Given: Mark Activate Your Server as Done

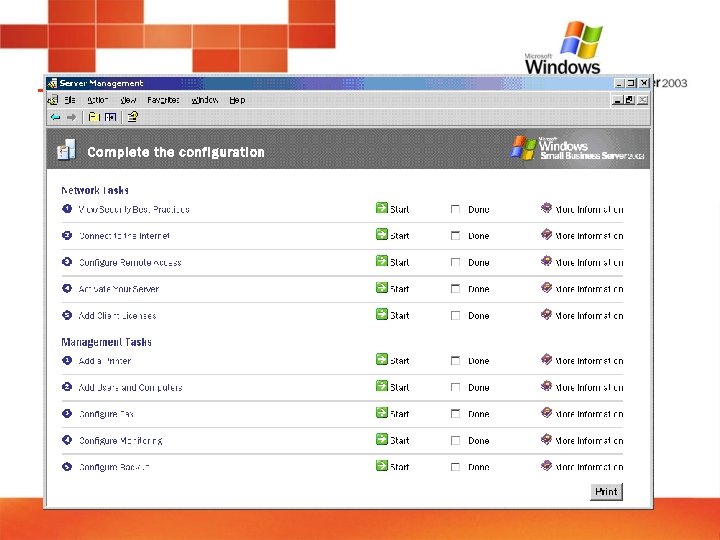Looking at the screenshot, I should 455,289.
